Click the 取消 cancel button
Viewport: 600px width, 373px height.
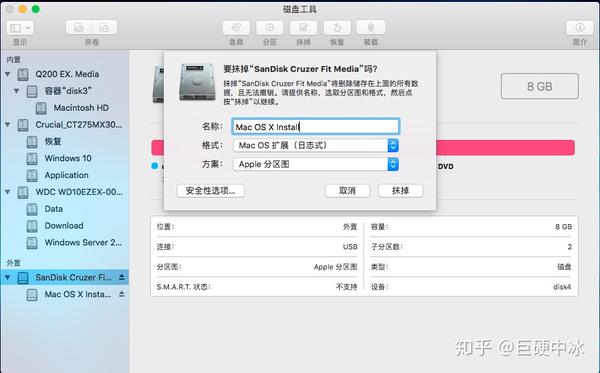coord(347,191)
